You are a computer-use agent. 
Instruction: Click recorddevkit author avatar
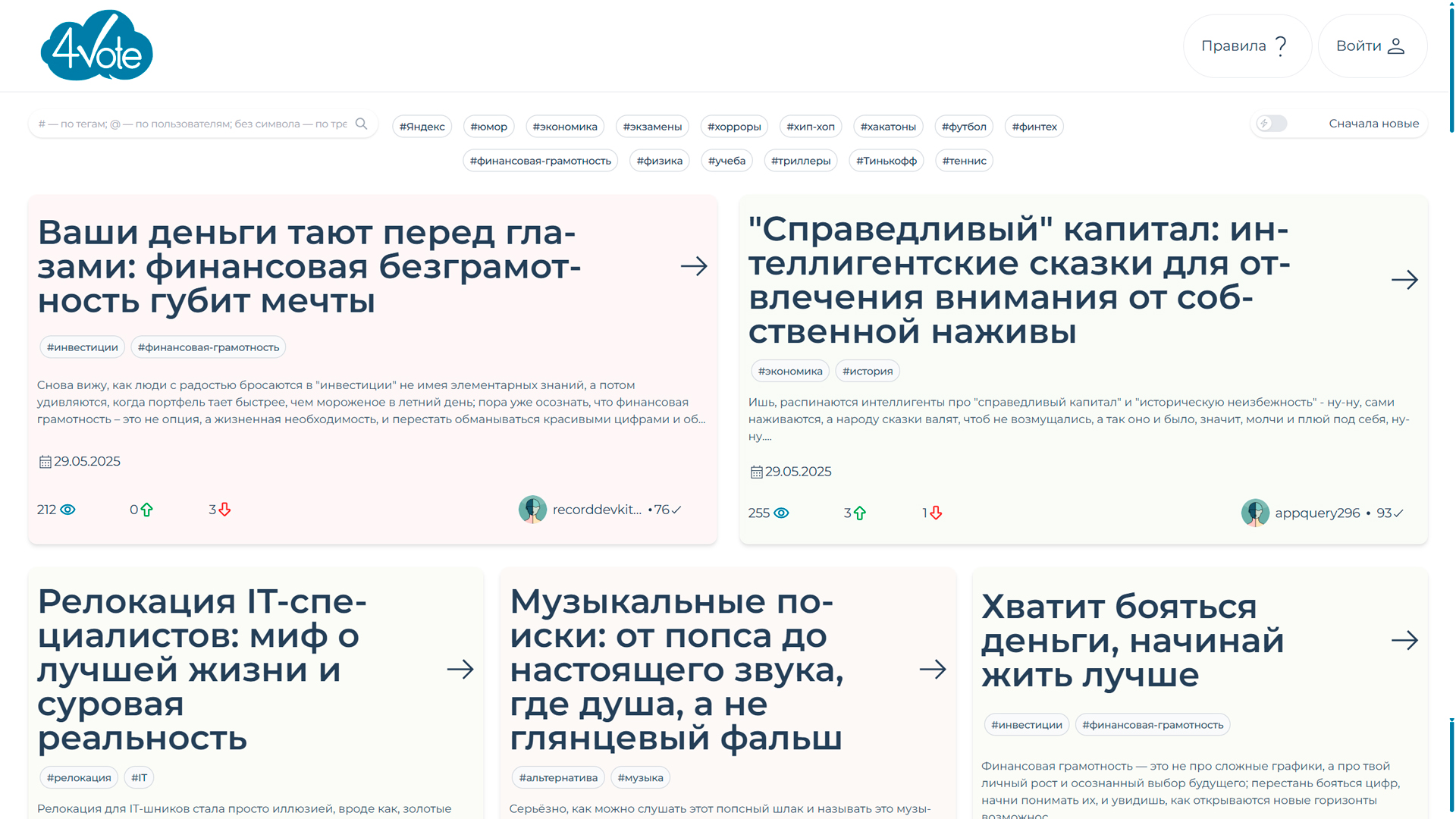532,510
